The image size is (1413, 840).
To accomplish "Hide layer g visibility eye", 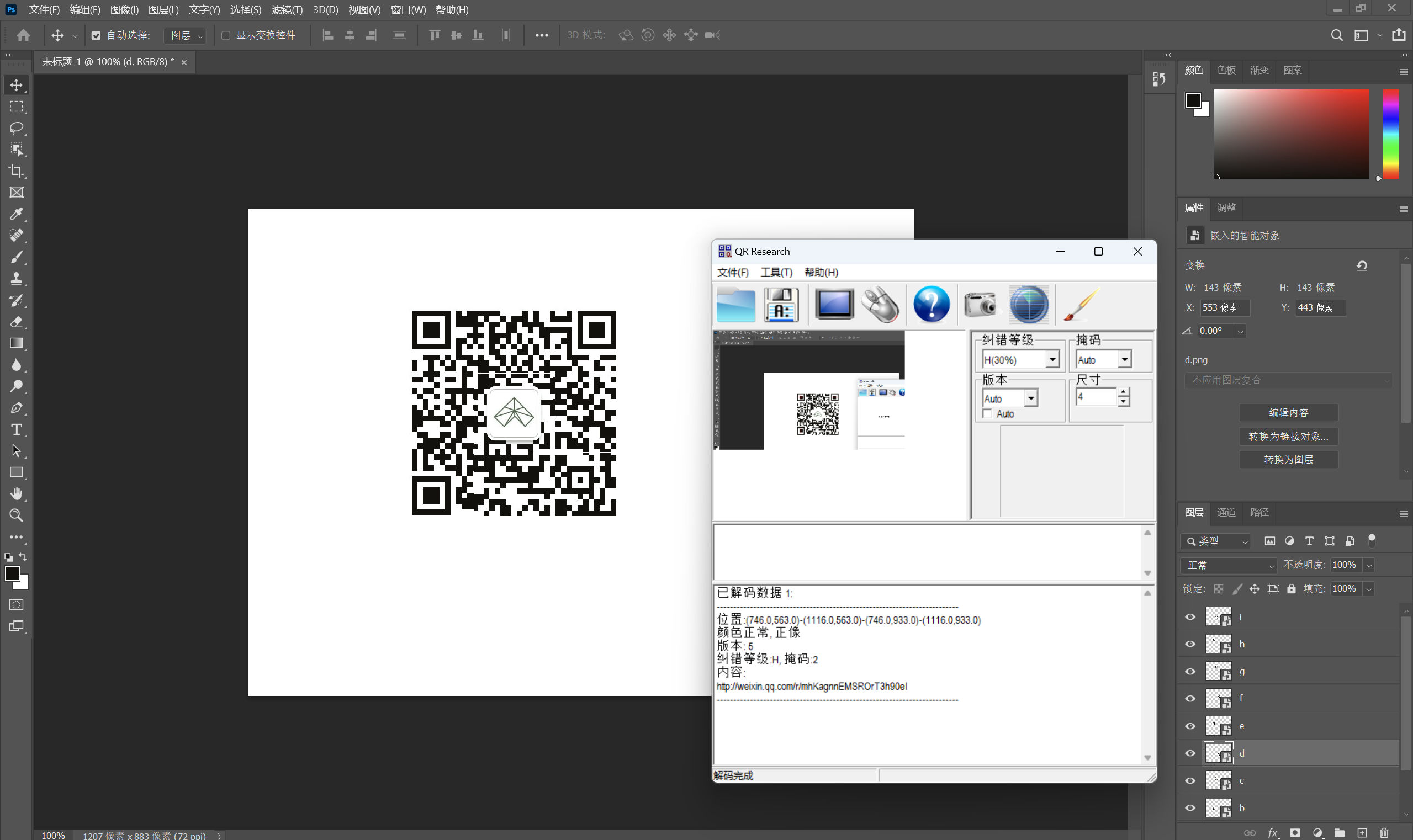I will tap(1190, 671).
